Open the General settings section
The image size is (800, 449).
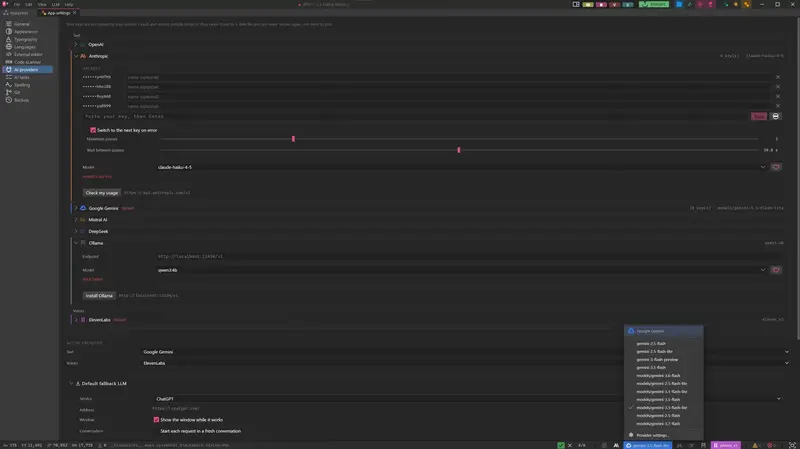[28, 24]
